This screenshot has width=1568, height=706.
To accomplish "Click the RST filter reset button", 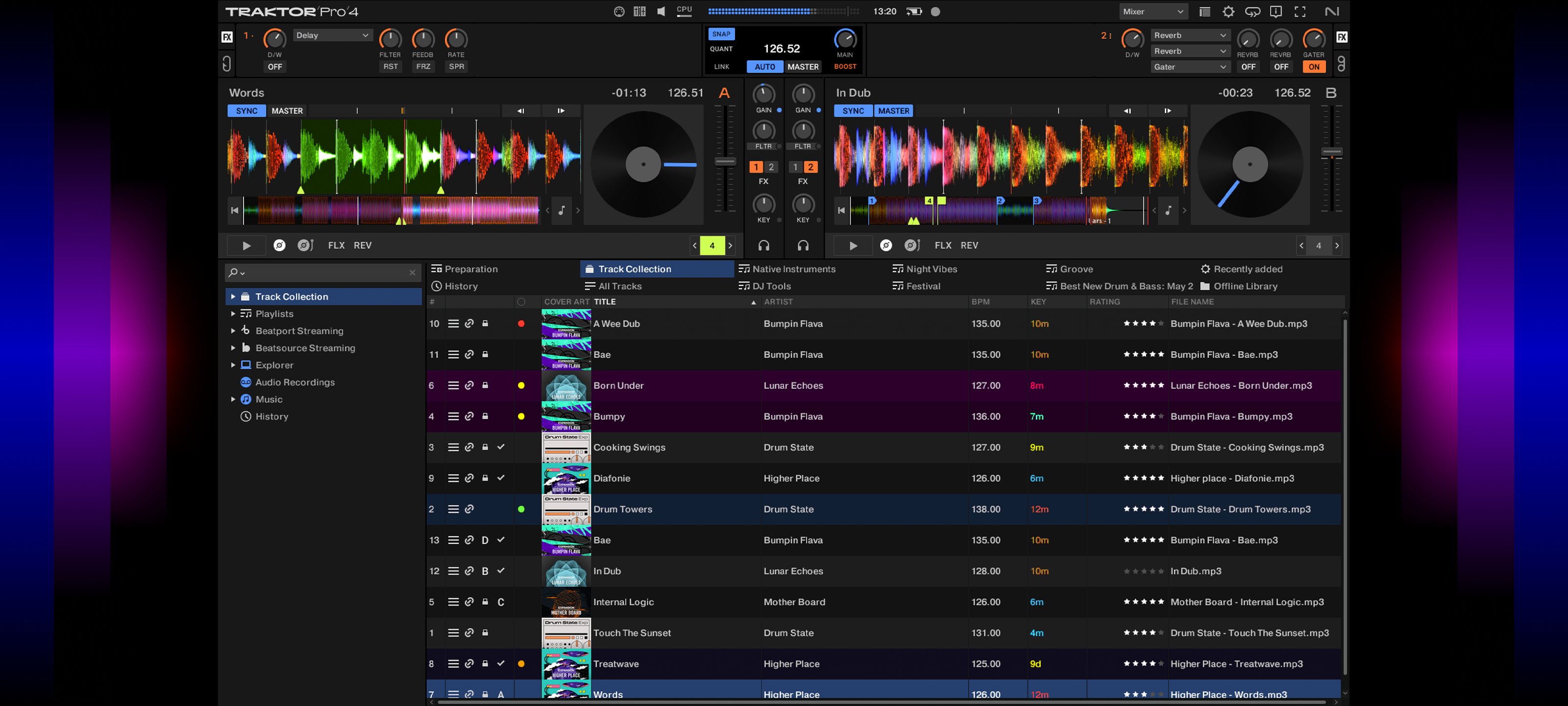I will click(x=390, y=66).
